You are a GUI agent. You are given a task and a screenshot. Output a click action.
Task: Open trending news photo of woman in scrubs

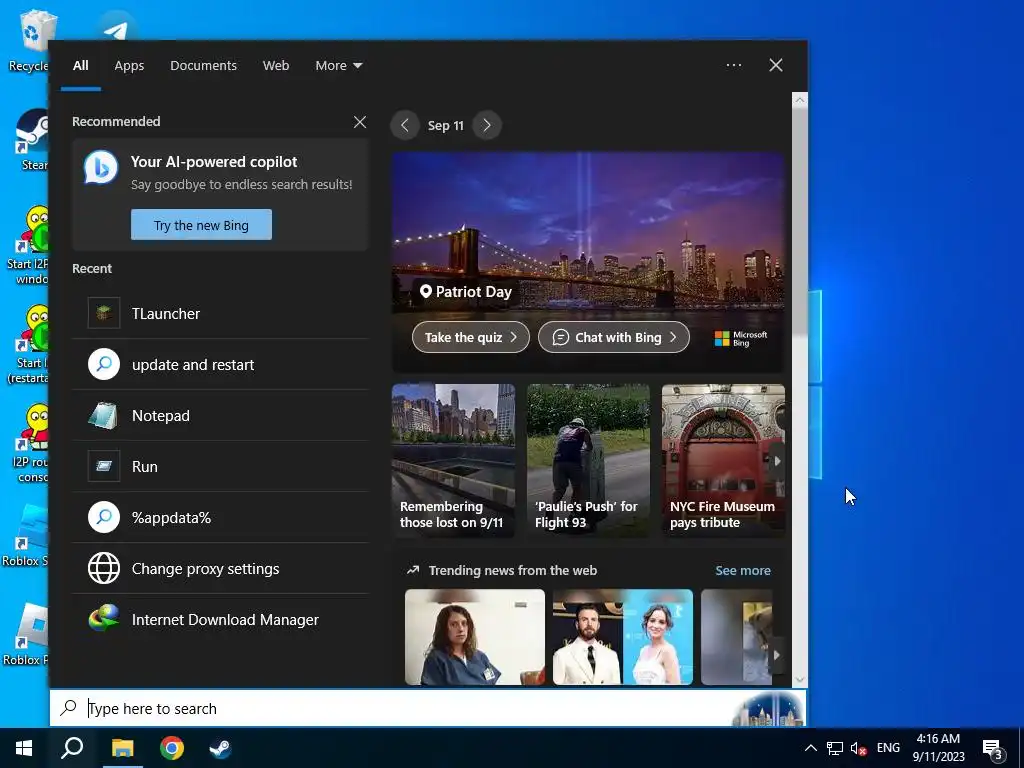[x=475, y=637]
